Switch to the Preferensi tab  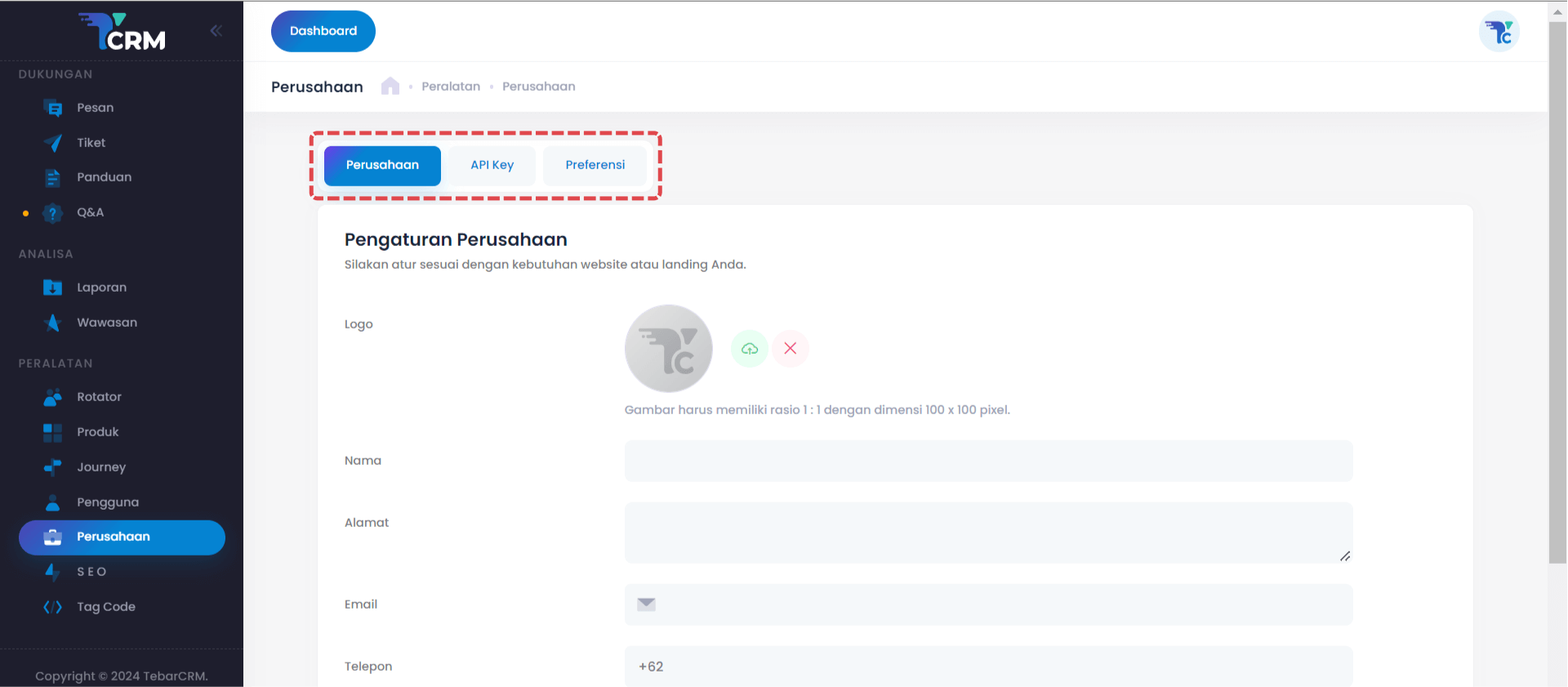tap(595, 165)
